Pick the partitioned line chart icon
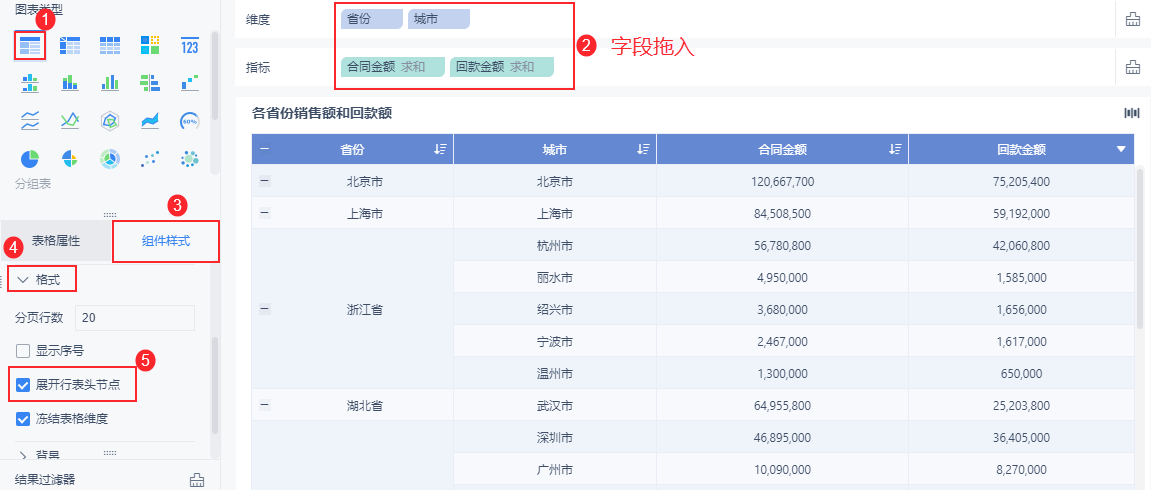1151x490 pixels. coord(29,120)
